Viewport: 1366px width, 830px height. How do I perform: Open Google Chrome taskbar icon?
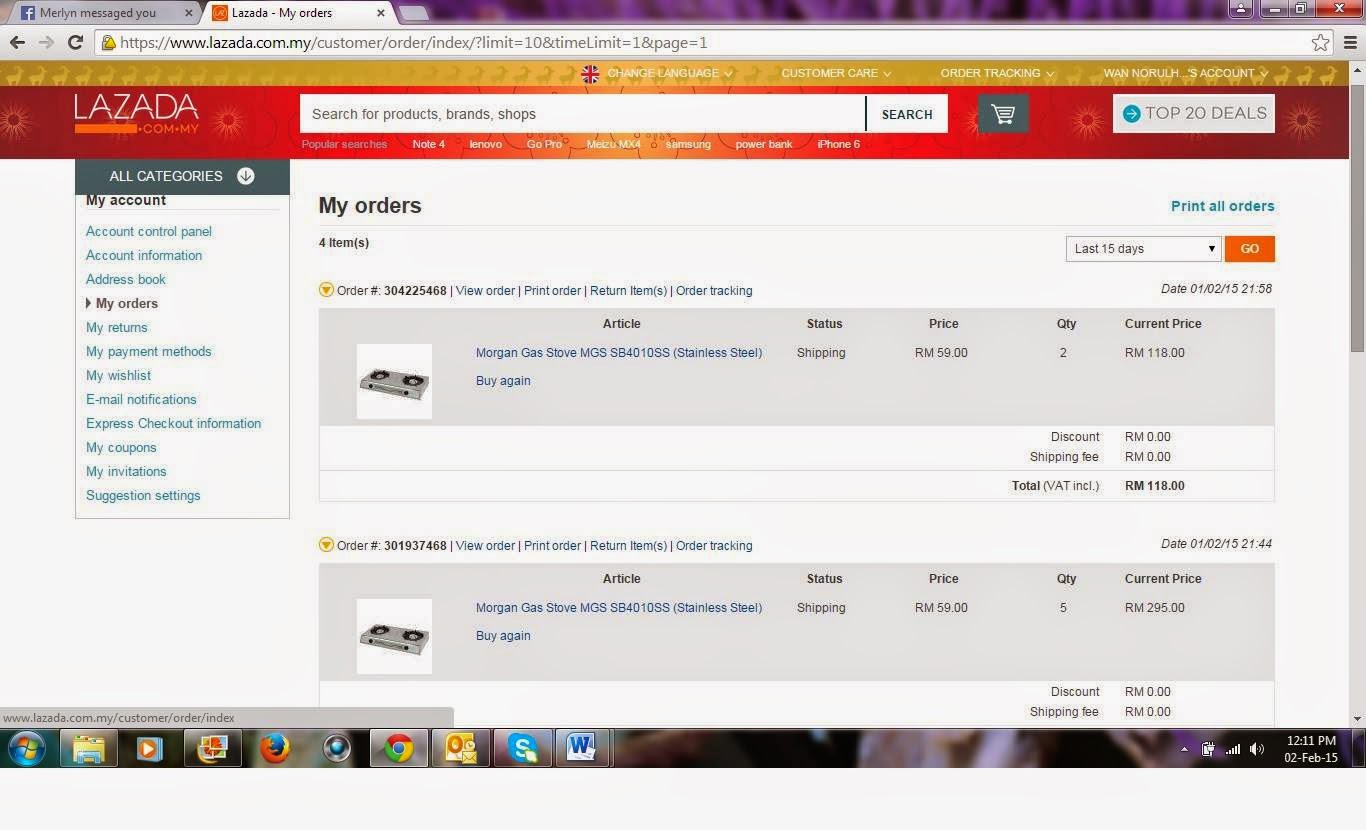click(398, 748)
